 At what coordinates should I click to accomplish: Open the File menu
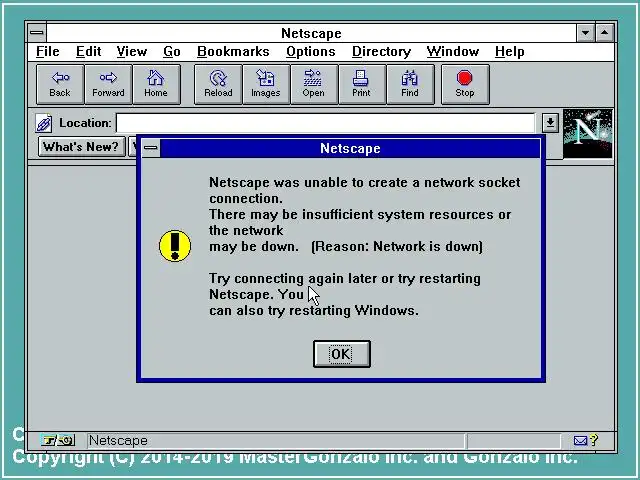(48, 51)
